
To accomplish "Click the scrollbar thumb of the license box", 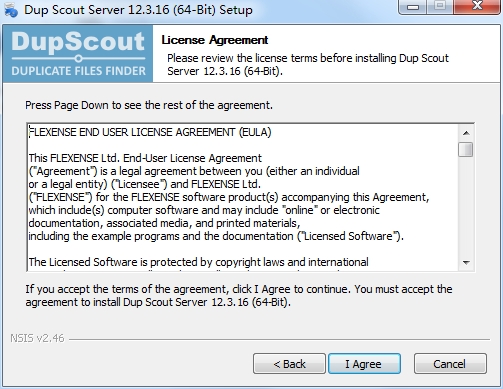I will tap(466, 149).
